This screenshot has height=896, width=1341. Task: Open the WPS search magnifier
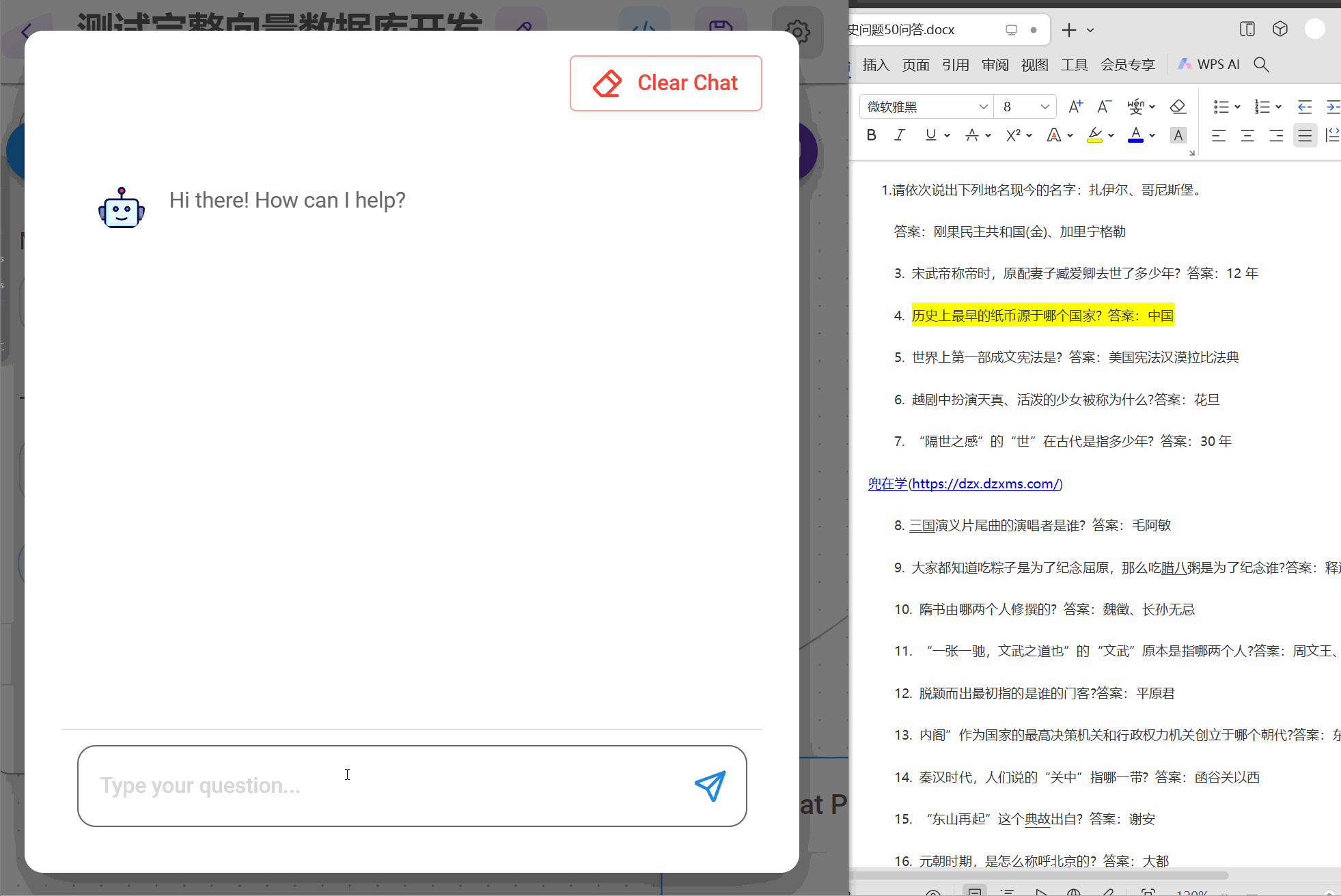pyautogui.click(x=1261, y=64)
